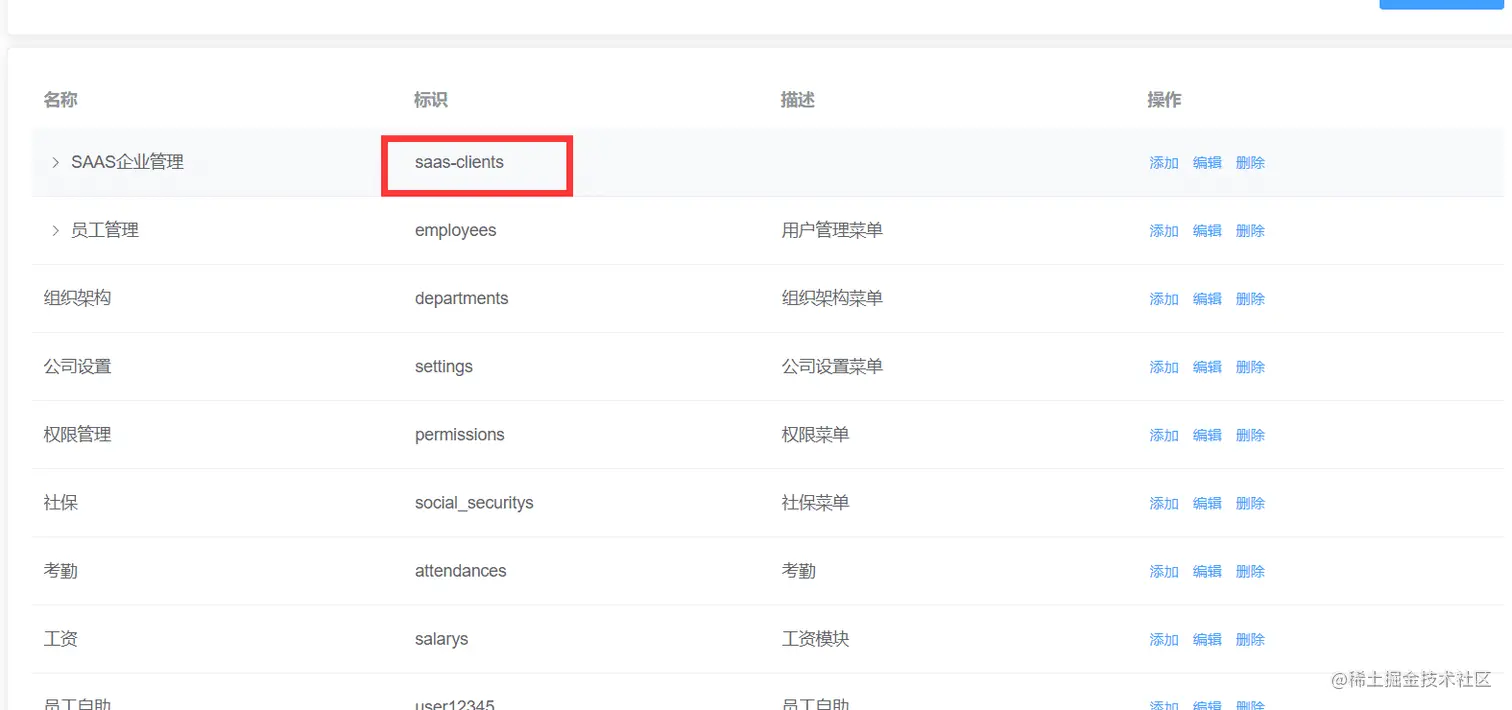Click 删除 in the 权限管理 row

click(1250, 435)
